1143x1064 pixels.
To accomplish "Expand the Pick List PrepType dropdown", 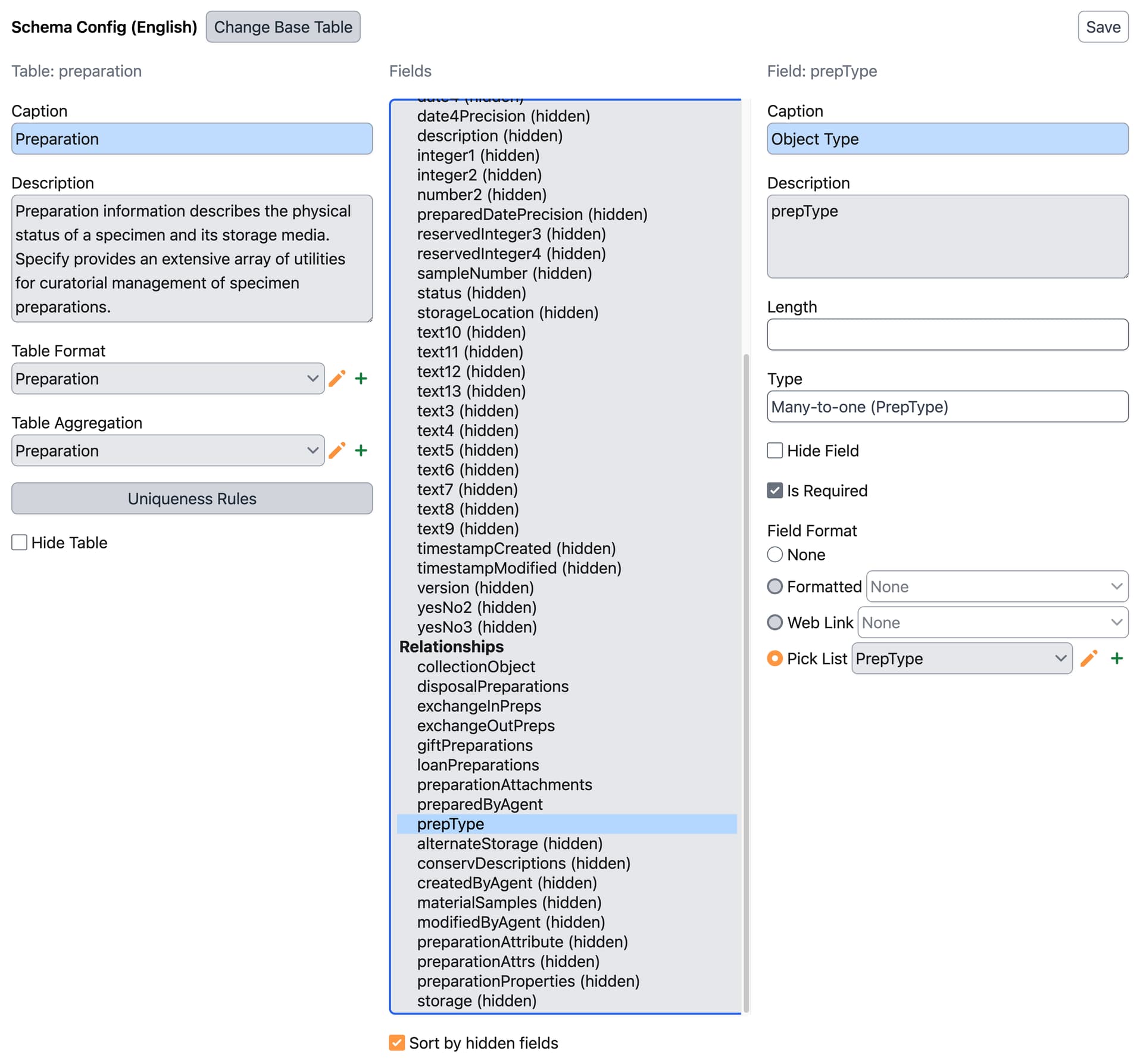I will 961,659.
